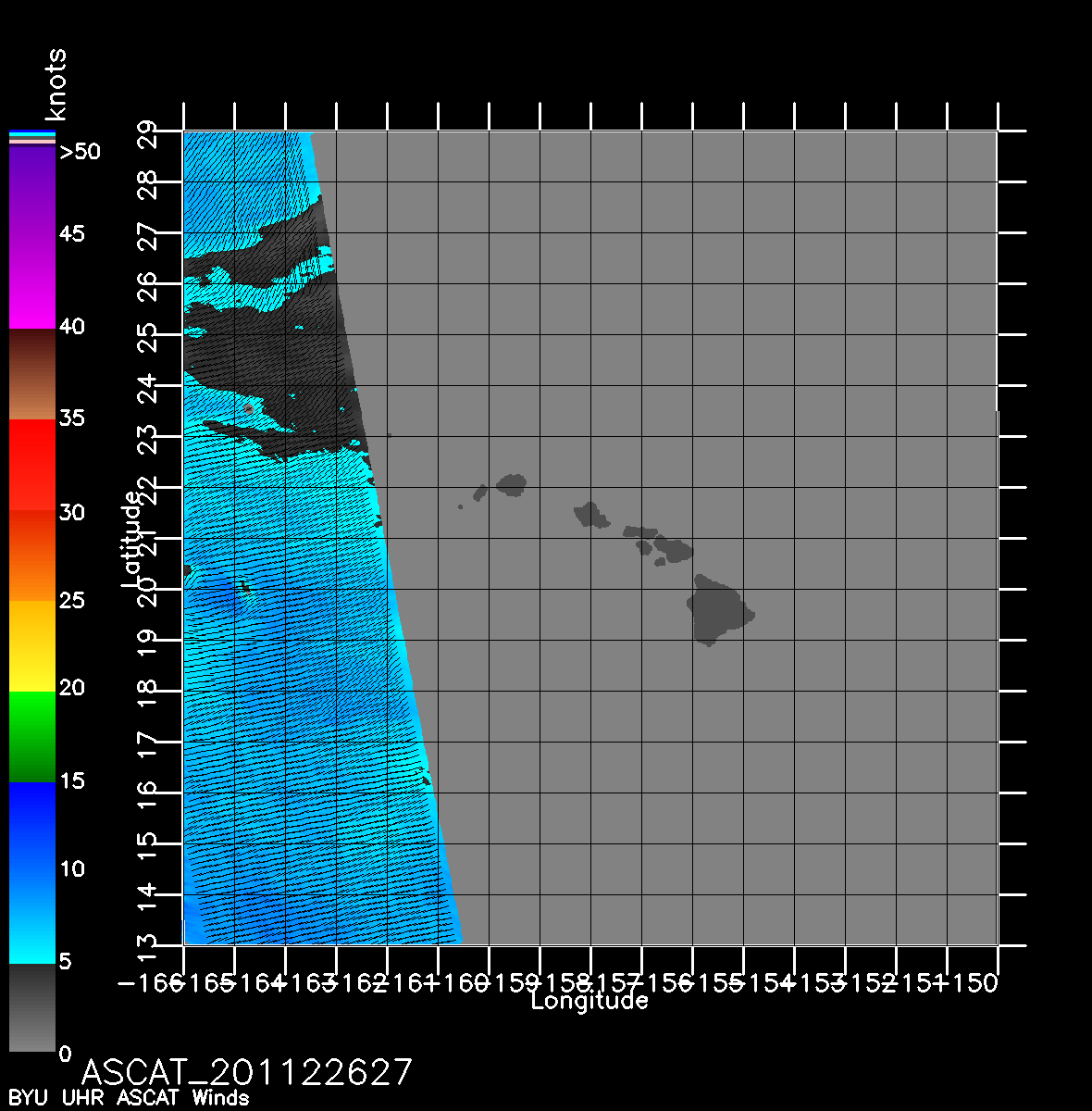Click the magenta 40-45 knots color band
Screen dimensions: 1092x1111
31,282
